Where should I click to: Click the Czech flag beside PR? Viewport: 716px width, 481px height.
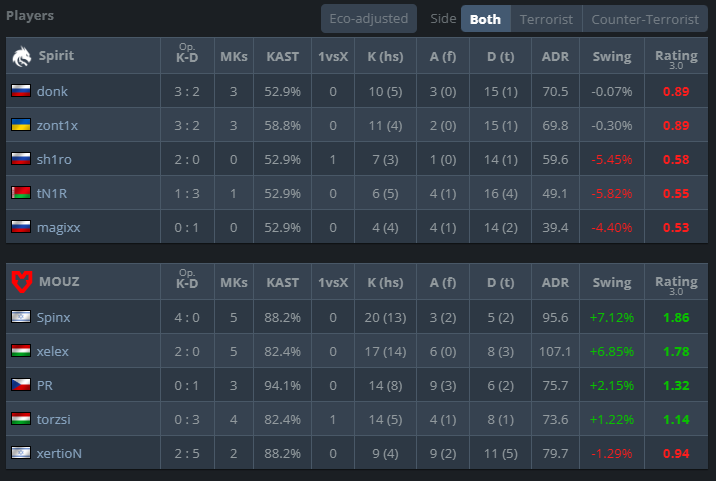[x=21, y=385]
